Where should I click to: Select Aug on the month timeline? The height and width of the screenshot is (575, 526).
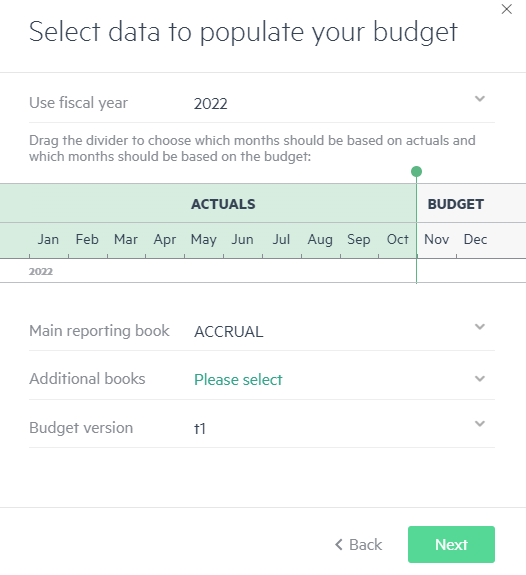point(320,239)
